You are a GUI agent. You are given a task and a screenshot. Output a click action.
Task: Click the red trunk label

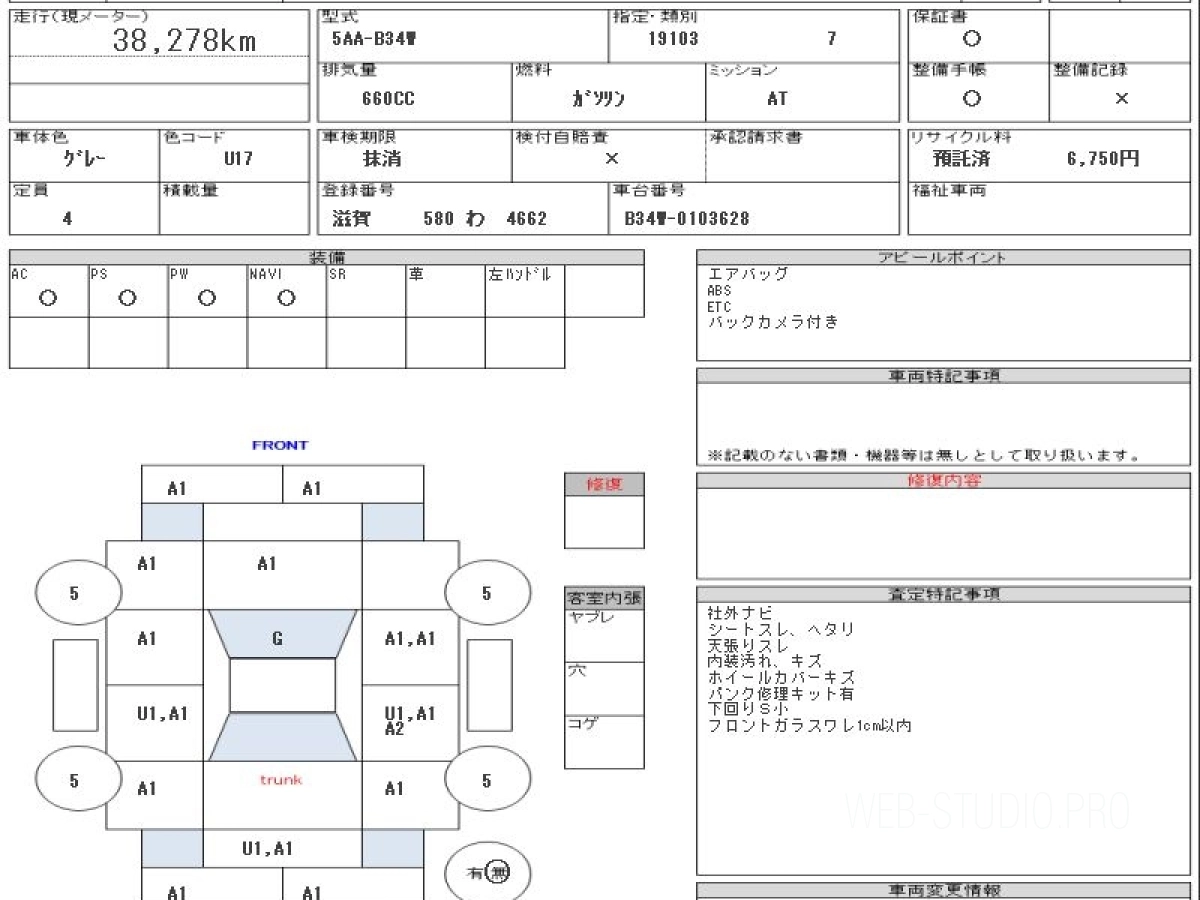click(x=281, y=779)
